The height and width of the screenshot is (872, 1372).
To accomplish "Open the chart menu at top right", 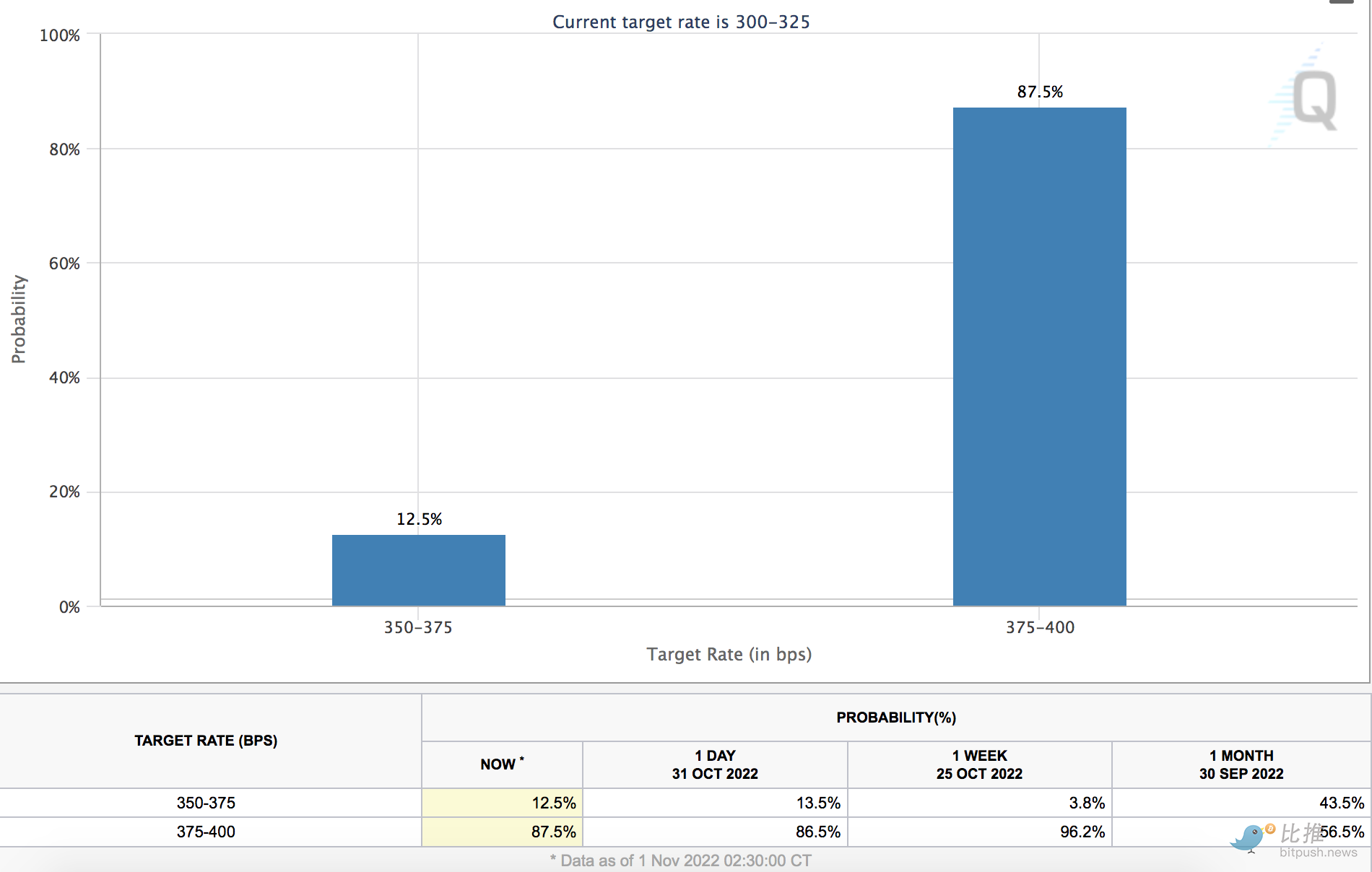I will point(1341,2).
